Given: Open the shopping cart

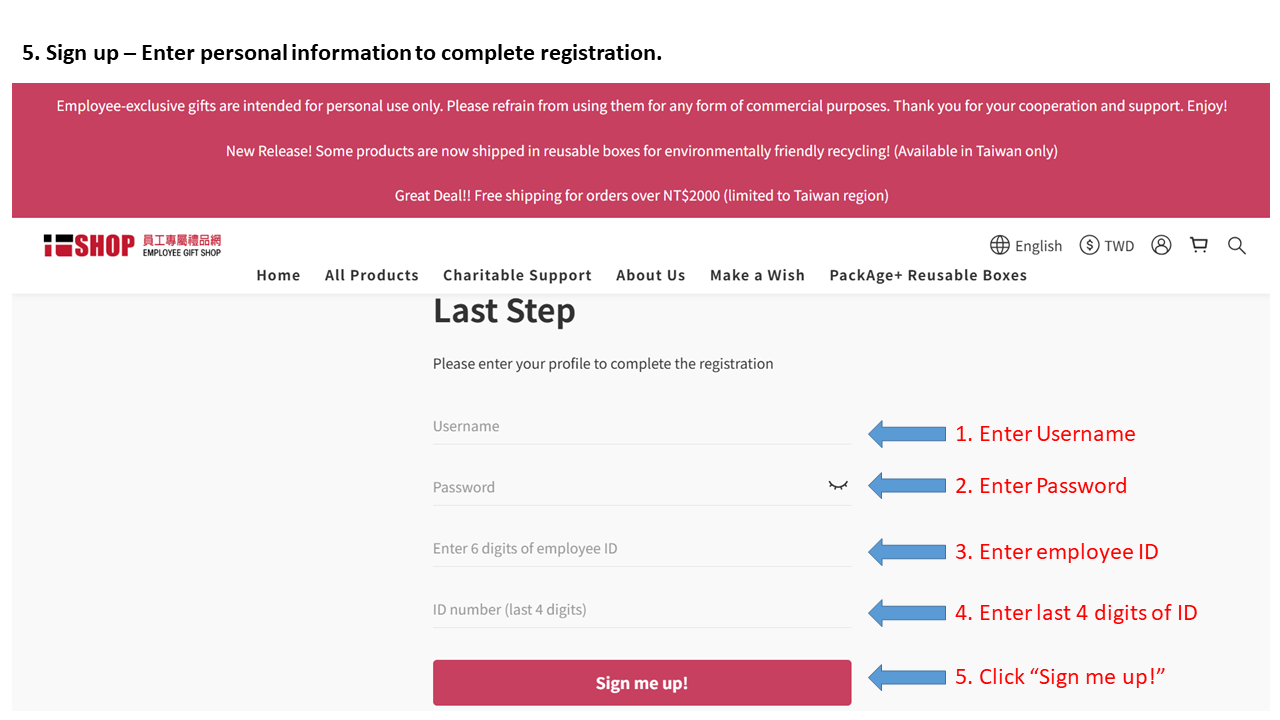Looking at the screenshot, I should (x=1199, y=245).
